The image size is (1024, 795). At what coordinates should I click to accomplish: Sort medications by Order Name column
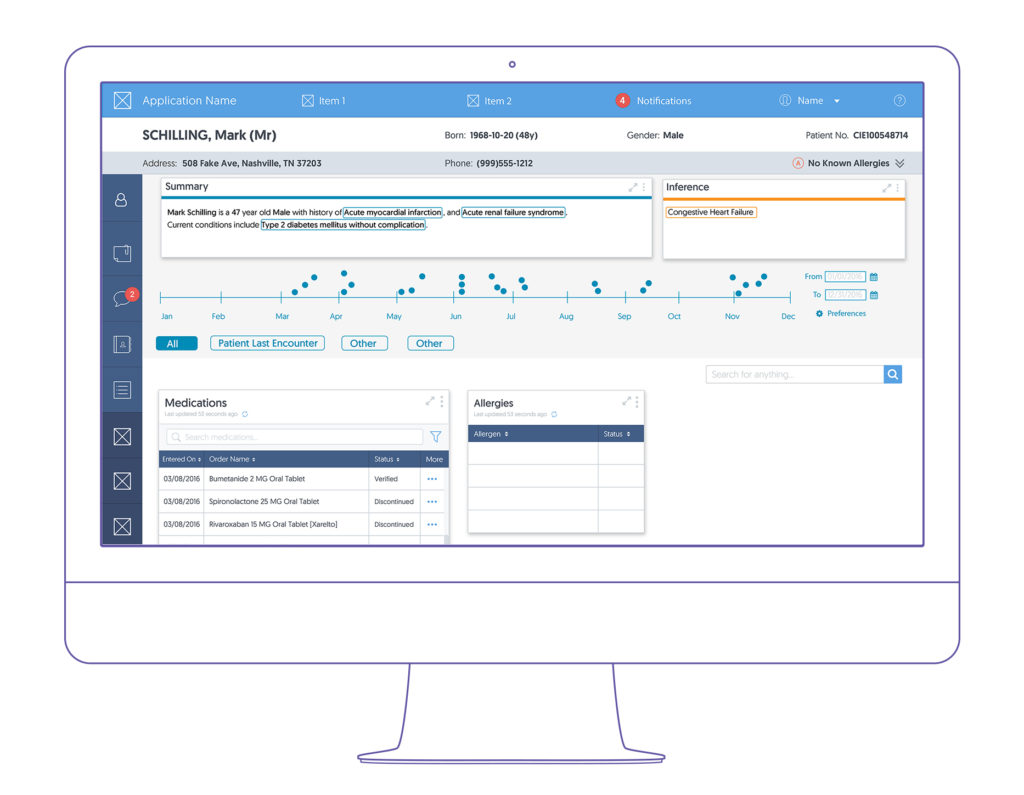tap(232, 459)
